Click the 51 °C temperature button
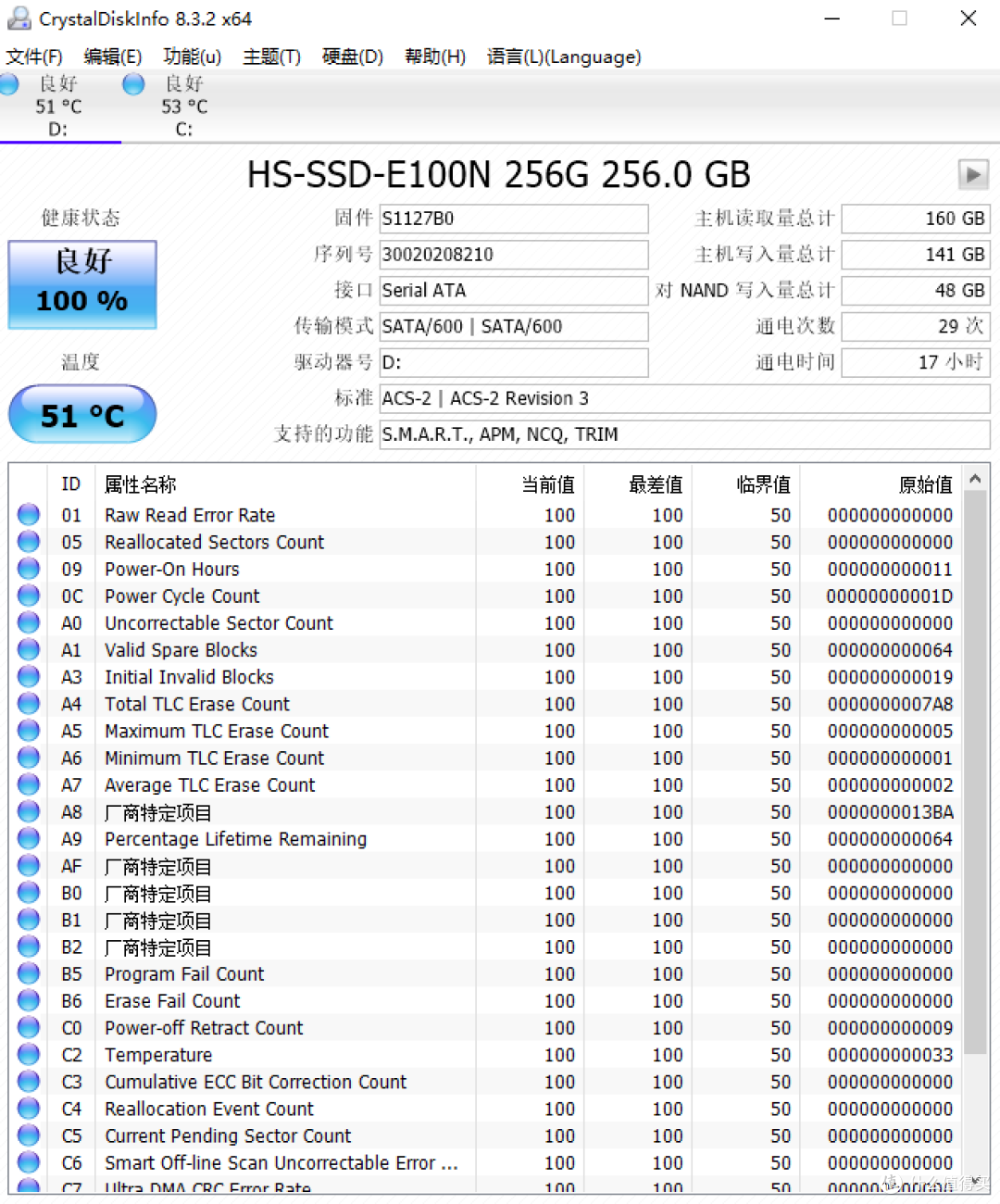1000x1204 pixels. pyautogui.click(x=82, y=414)
